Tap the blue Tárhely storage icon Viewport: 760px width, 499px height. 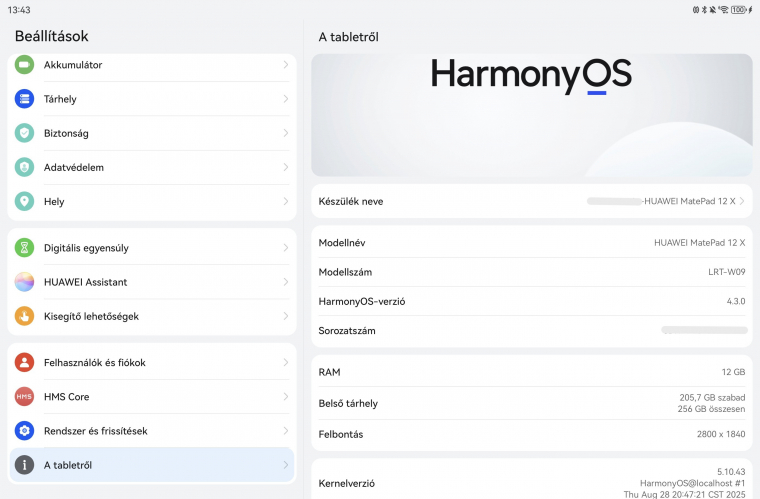coord(25,99)
